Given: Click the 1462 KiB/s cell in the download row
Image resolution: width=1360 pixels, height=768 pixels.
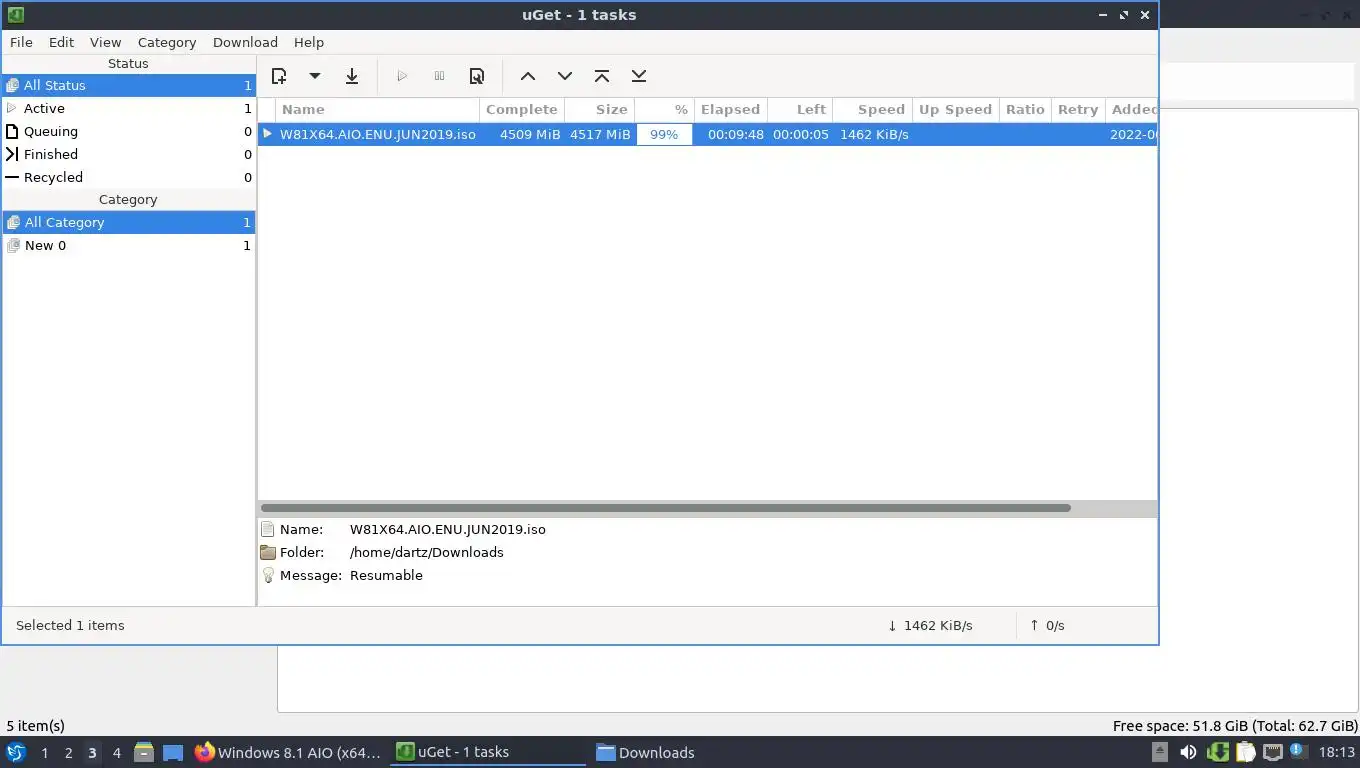Looking at the screenshot, I should click(x=874, y=134).
